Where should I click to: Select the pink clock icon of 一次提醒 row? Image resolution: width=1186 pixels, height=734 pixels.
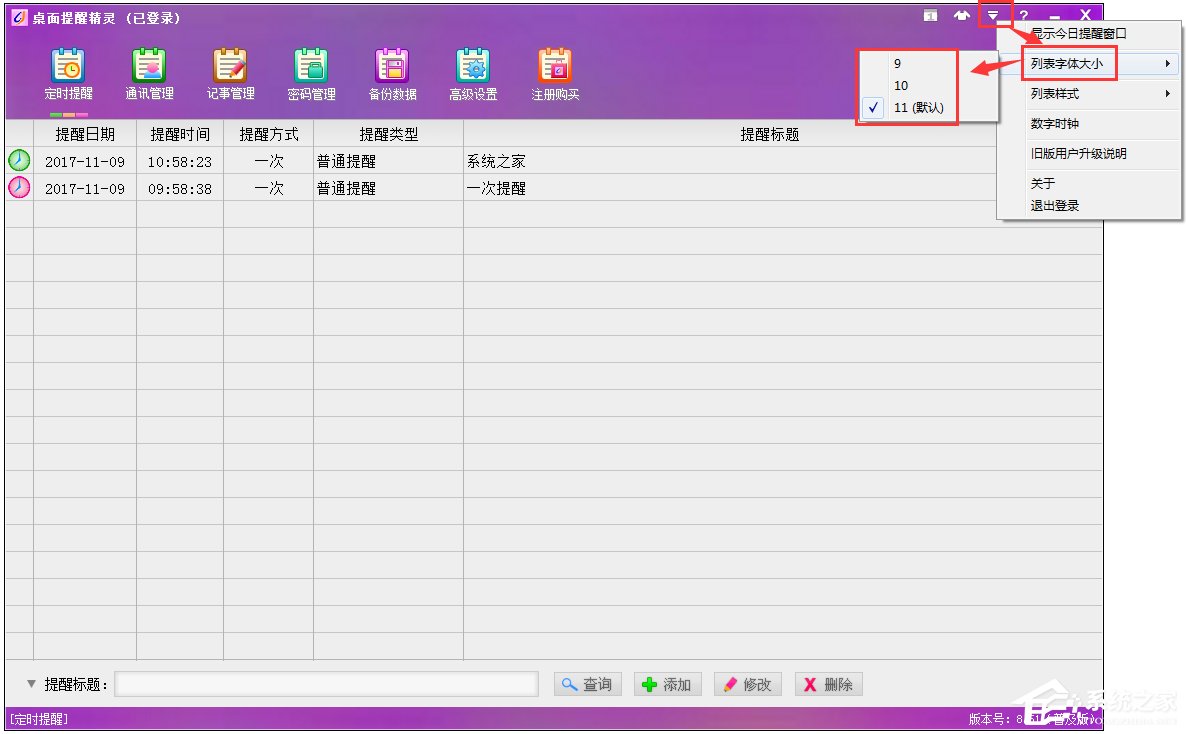(19, 188)
